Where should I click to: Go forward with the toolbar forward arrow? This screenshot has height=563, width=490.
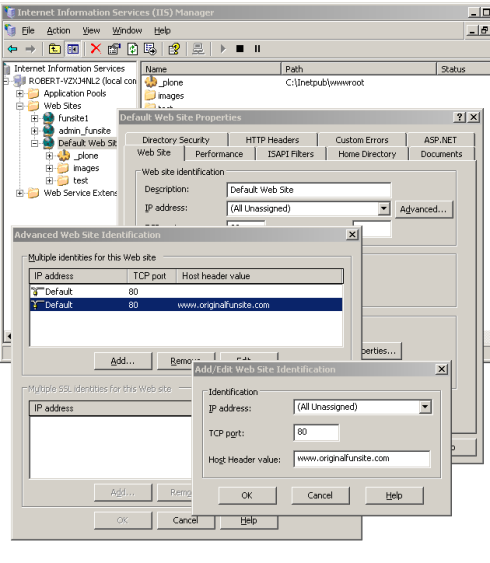pyautogui.click(x=31, y=49)
